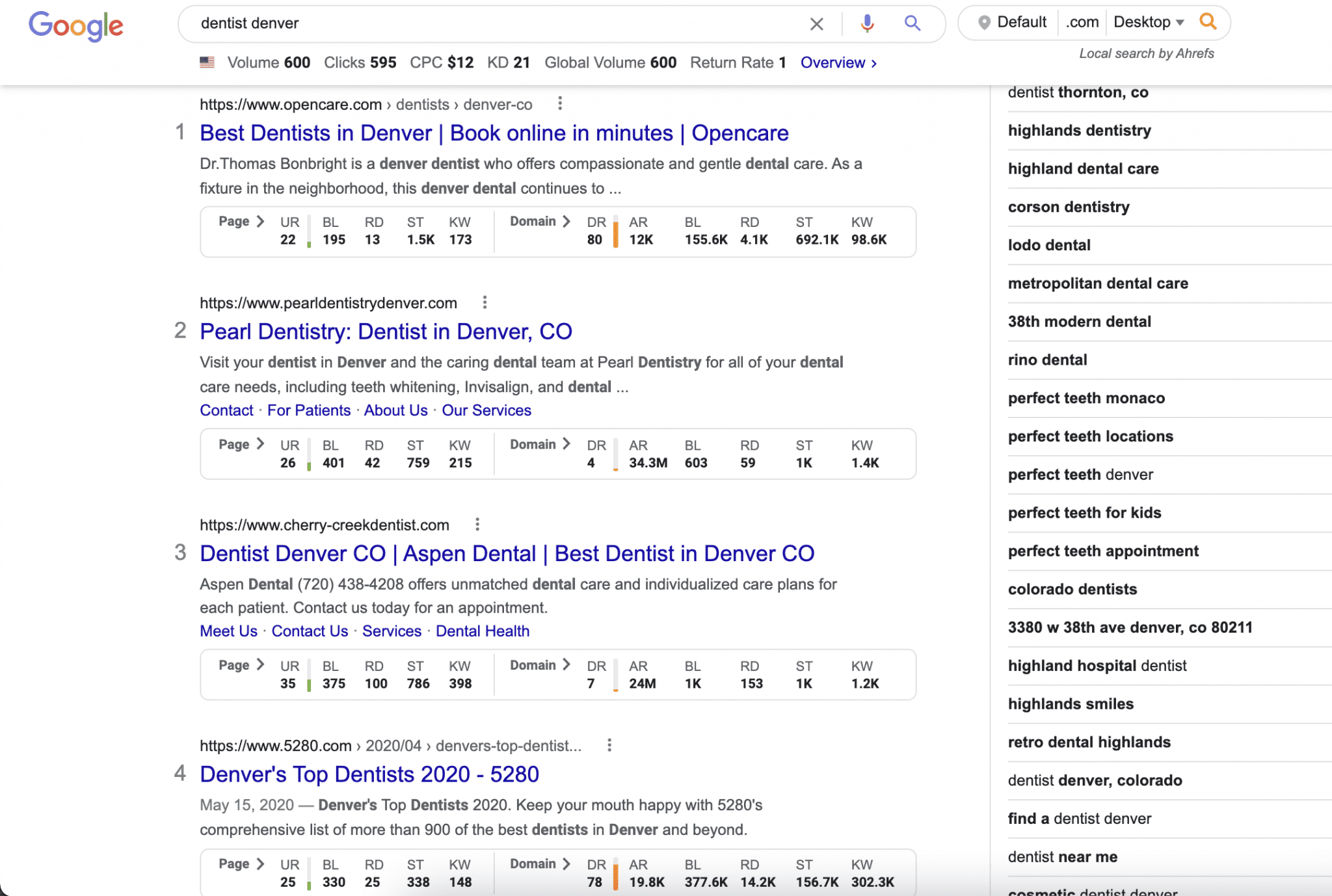
Task: Select the .com domain option
Action: pos(1082,22)
